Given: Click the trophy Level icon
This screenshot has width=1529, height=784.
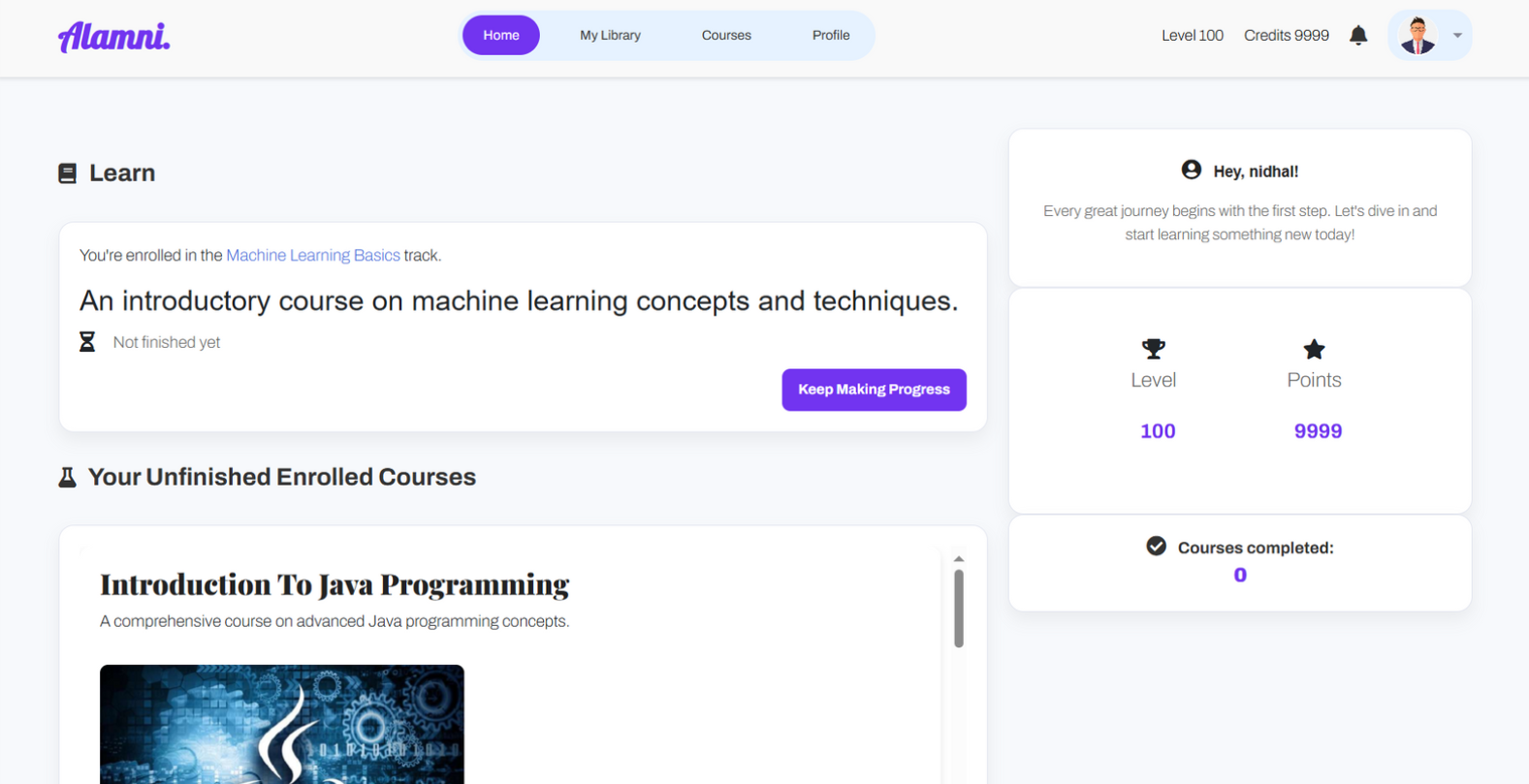Looking at the screenshot, I should (x=1153, y=349).
